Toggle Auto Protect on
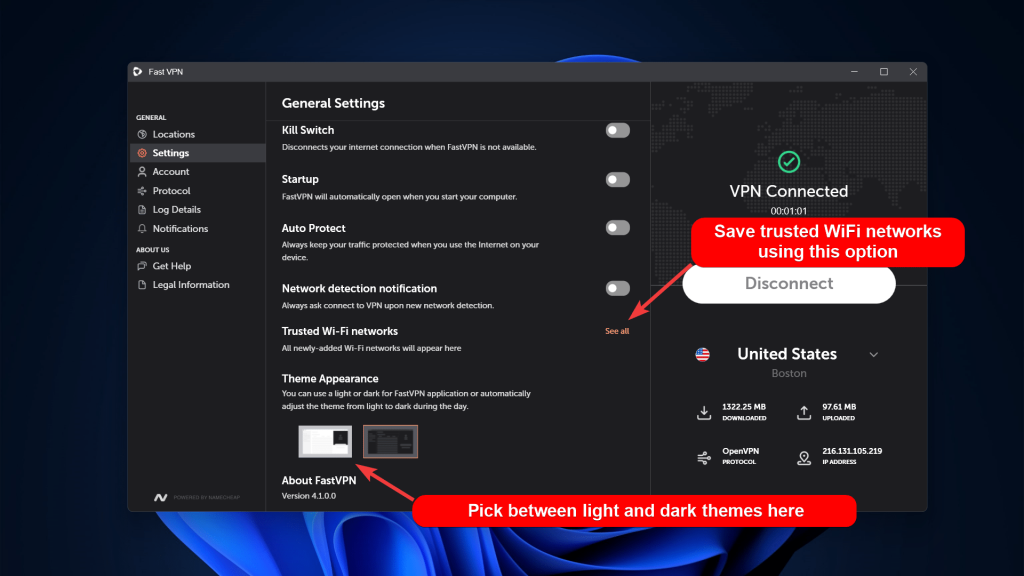Image resolution: width=1024 pixels, height=576 pixels. [x=617, y=228]
